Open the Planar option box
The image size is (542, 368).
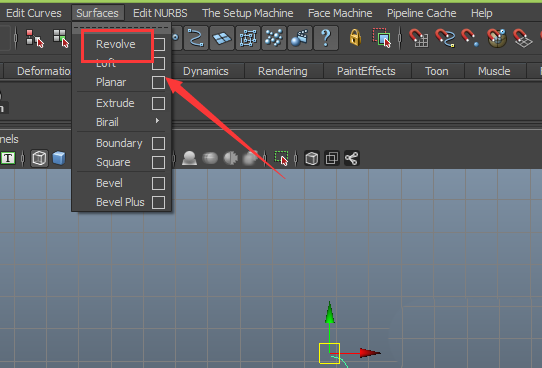(158, 83)
